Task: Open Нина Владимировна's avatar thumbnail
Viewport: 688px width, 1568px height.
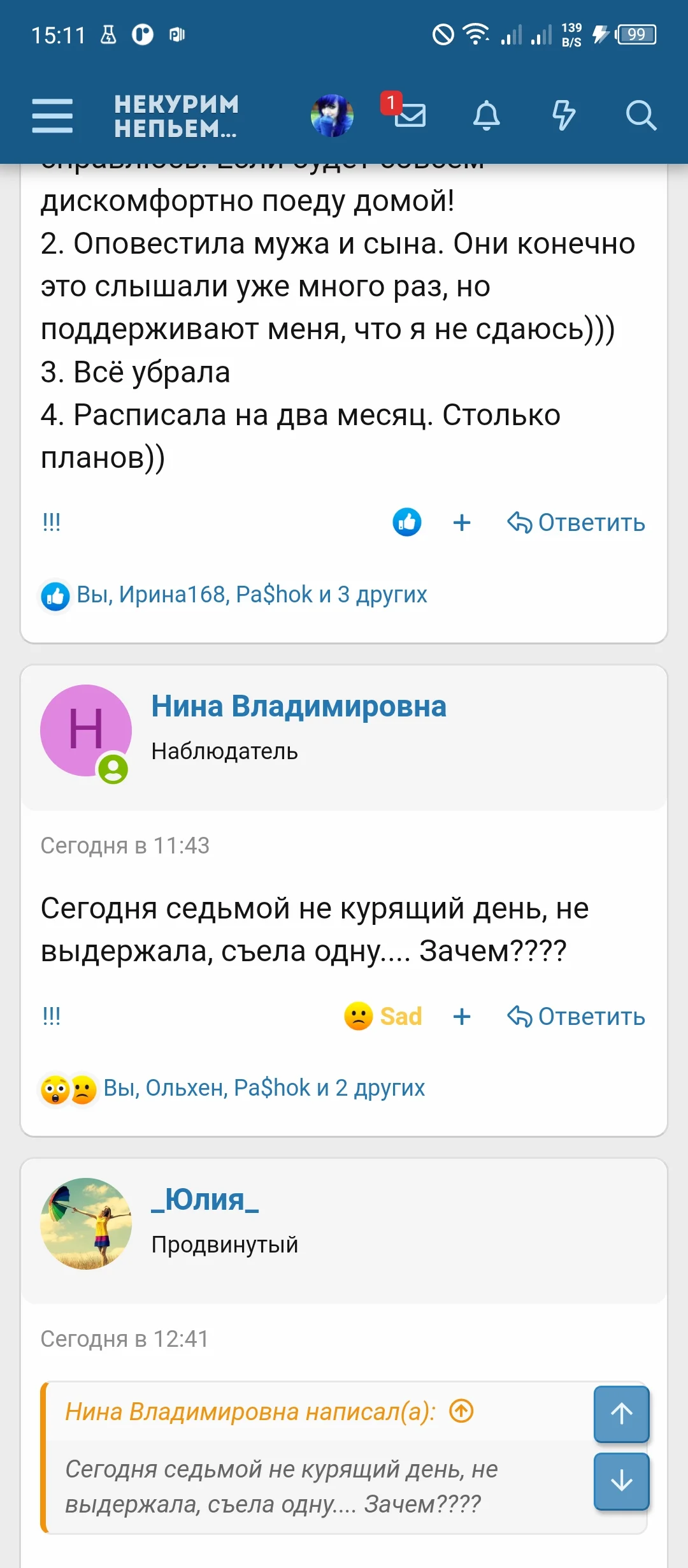Action: 88,730
